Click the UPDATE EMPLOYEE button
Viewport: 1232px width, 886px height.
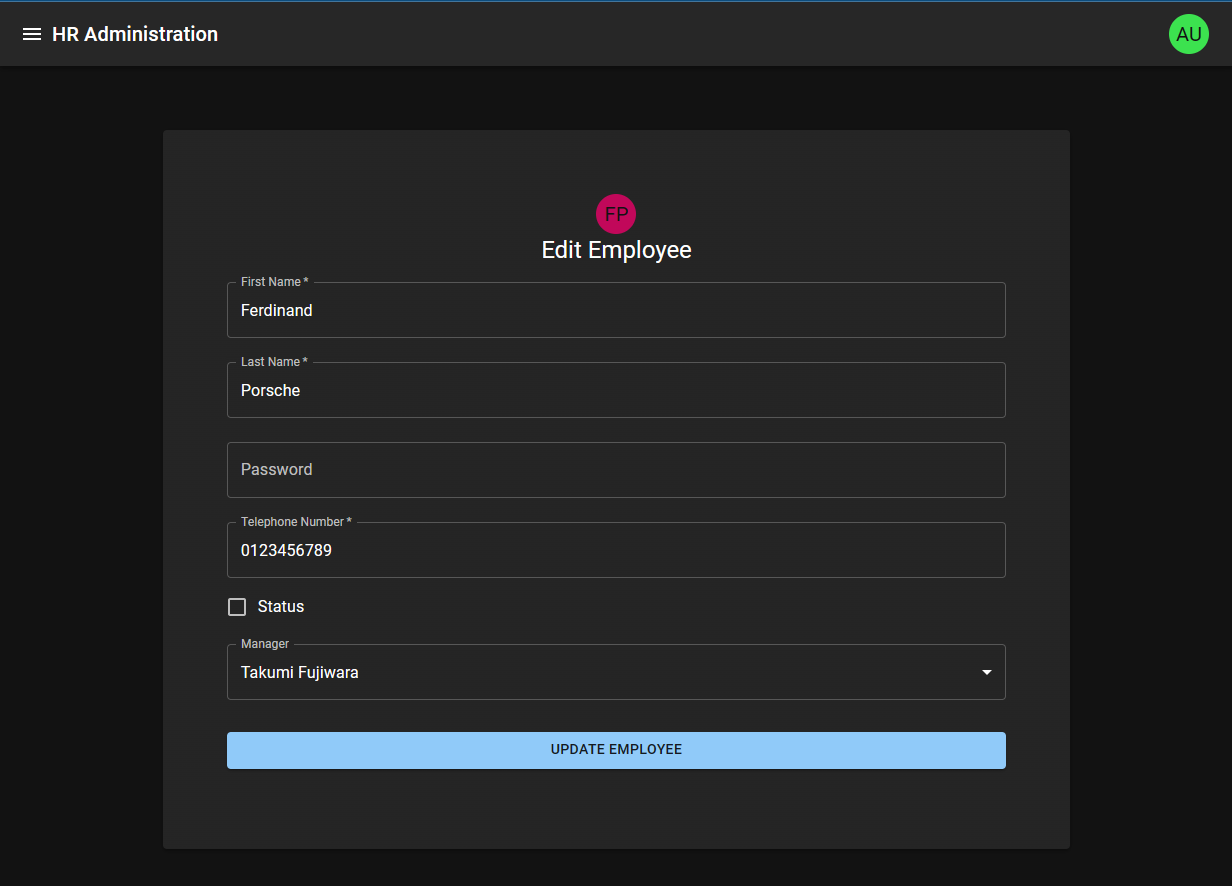pos(616,750)
